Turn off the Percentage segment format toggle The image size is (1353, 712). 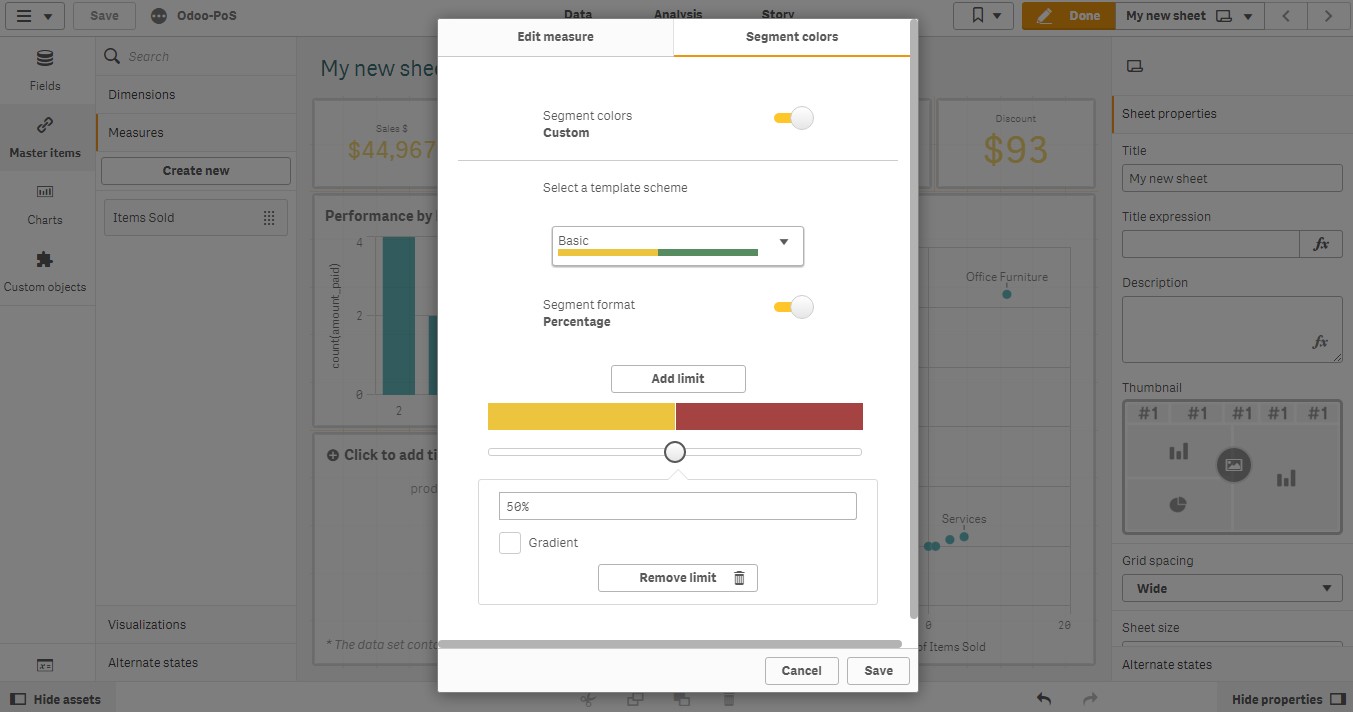[x=793, y=307]
